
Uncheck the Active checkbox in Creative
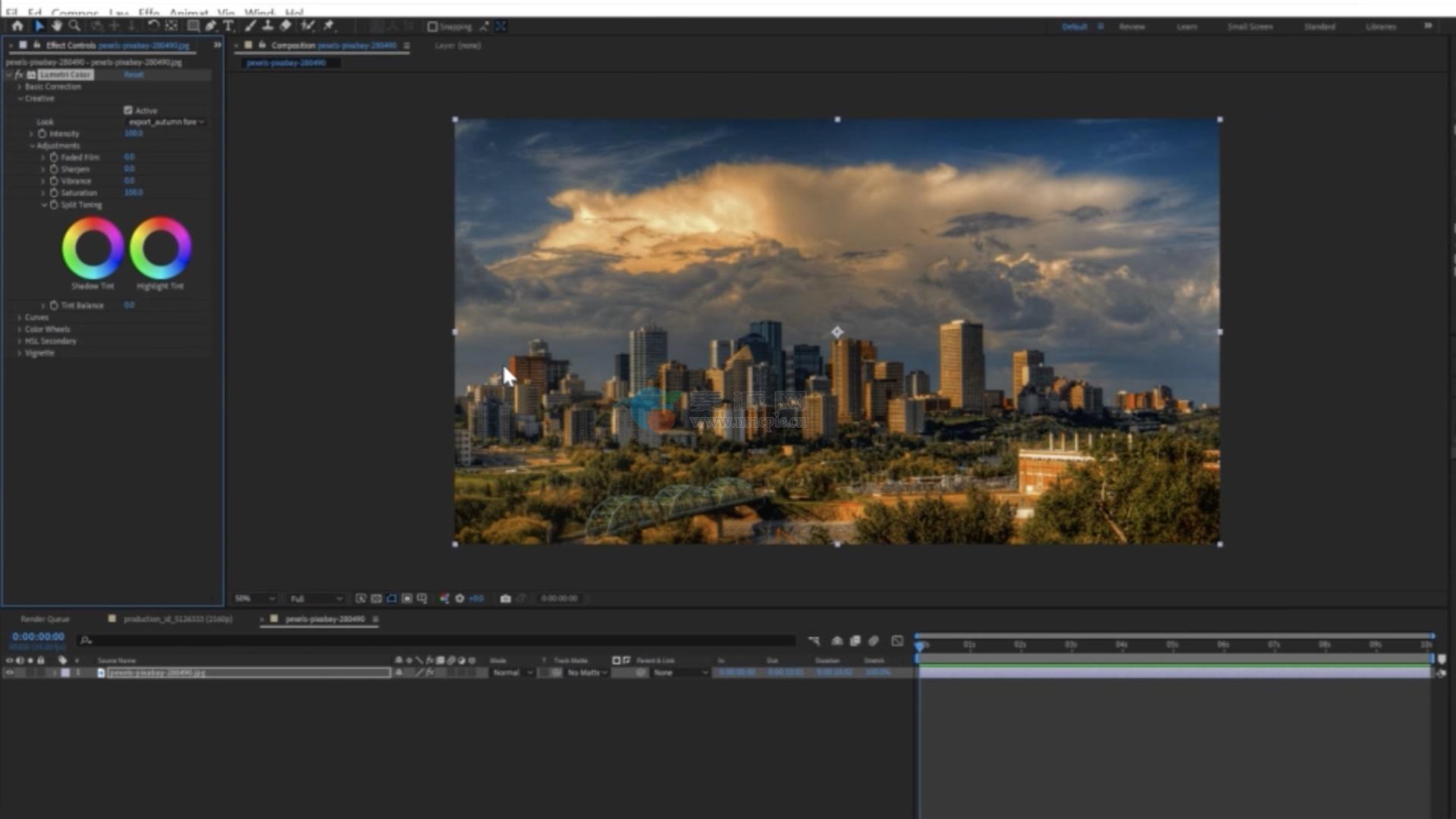click(x=128, y=110)
